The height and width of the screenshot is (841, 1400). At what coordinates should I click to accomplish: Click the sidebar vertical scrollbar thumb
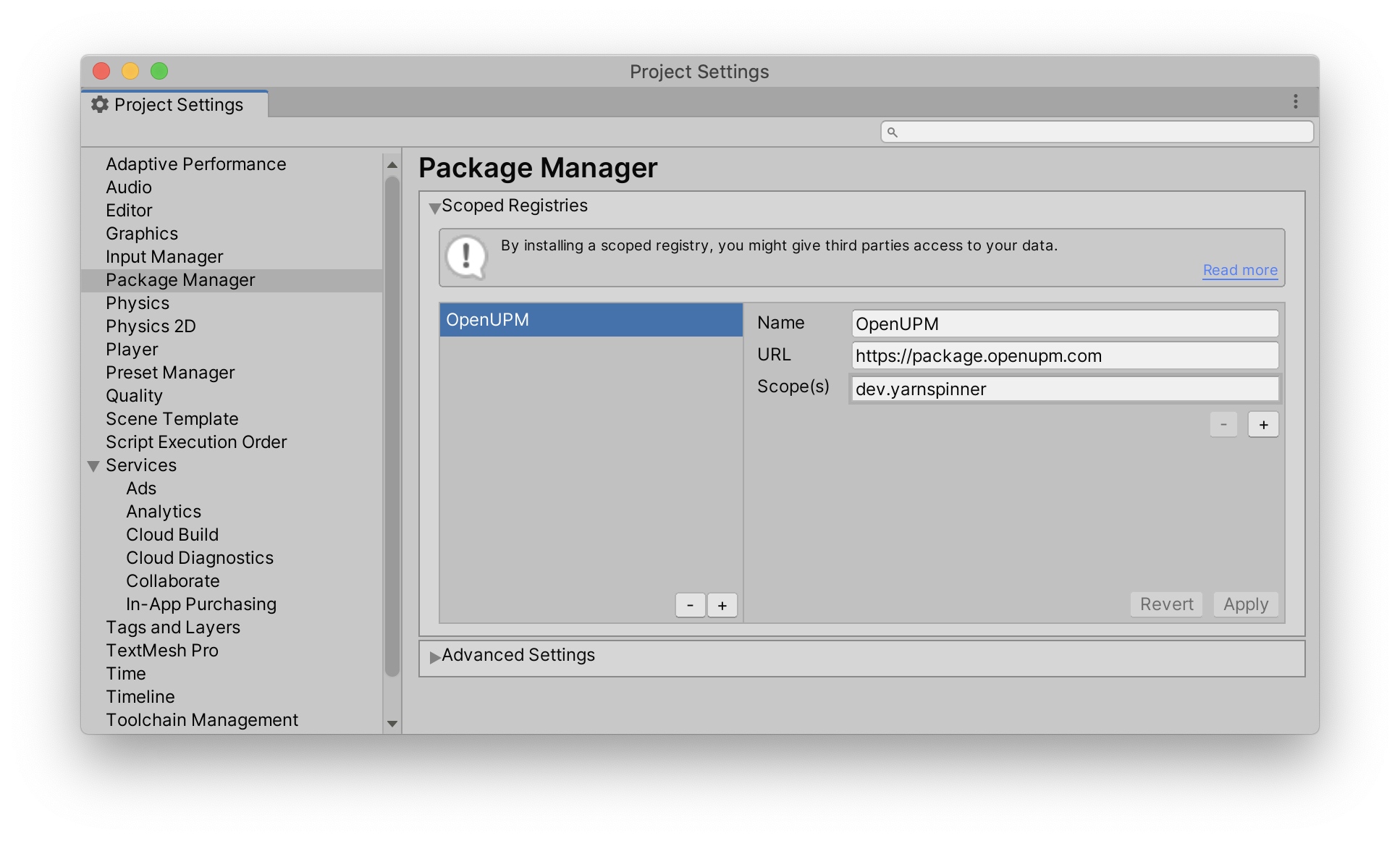click(x=392, y=427)
